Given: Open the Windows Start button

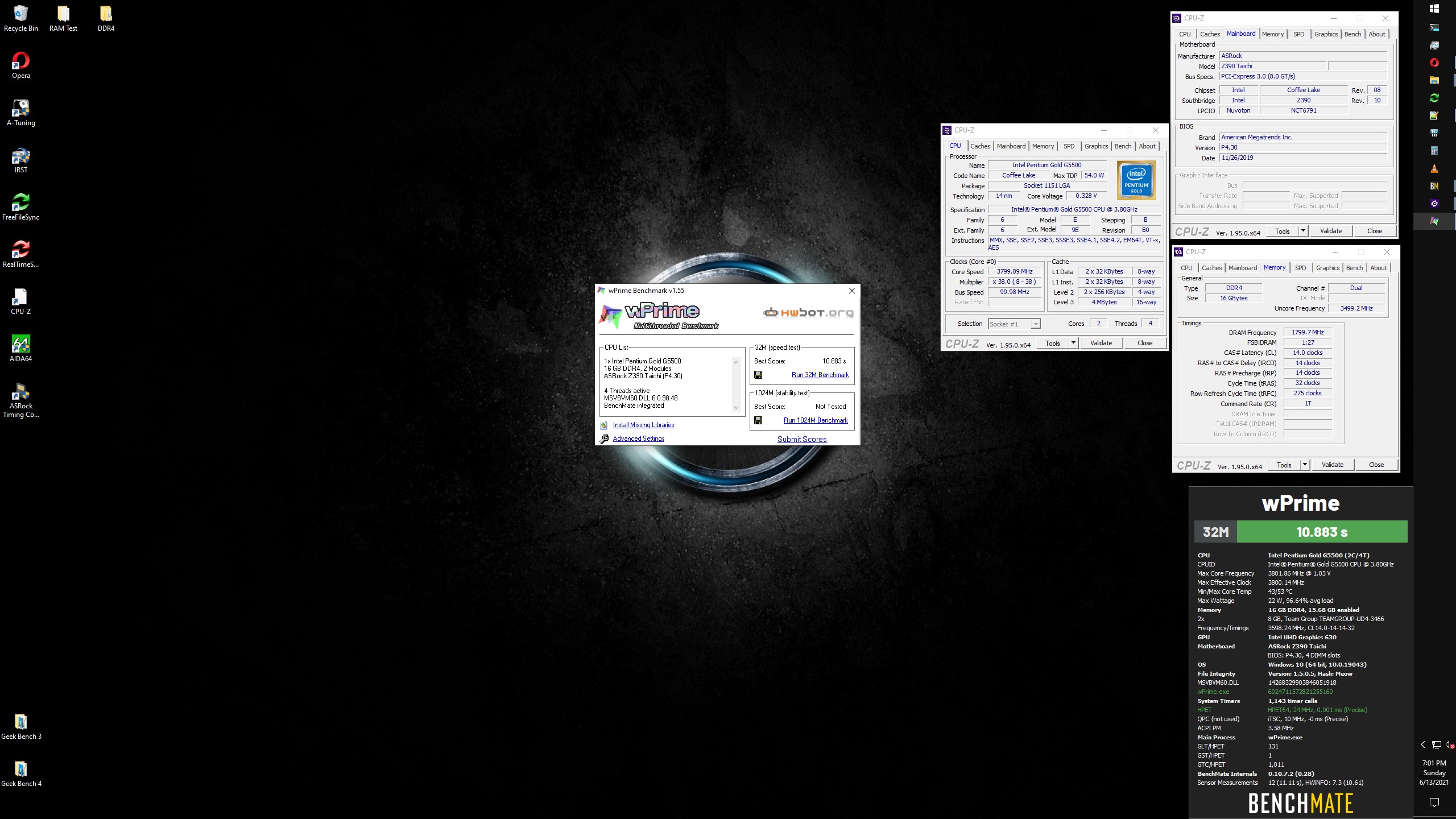Looking at the screenshot, I should [x=1434, y=9].
